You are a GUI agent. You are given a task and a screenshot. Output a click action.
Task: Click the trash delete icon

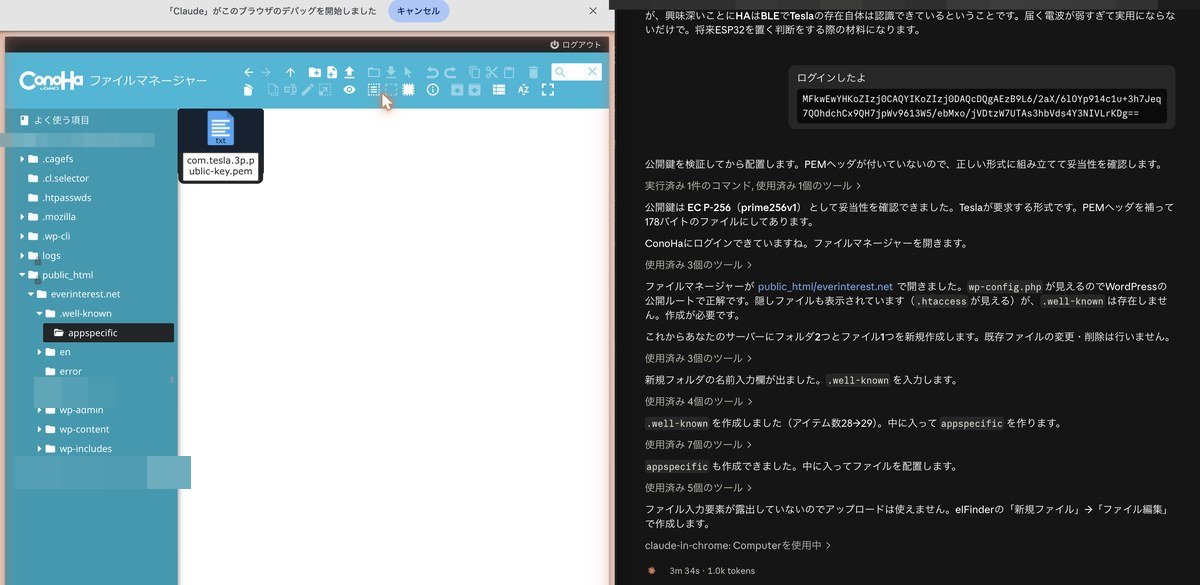pyautogui.click(x=533, y=72)
